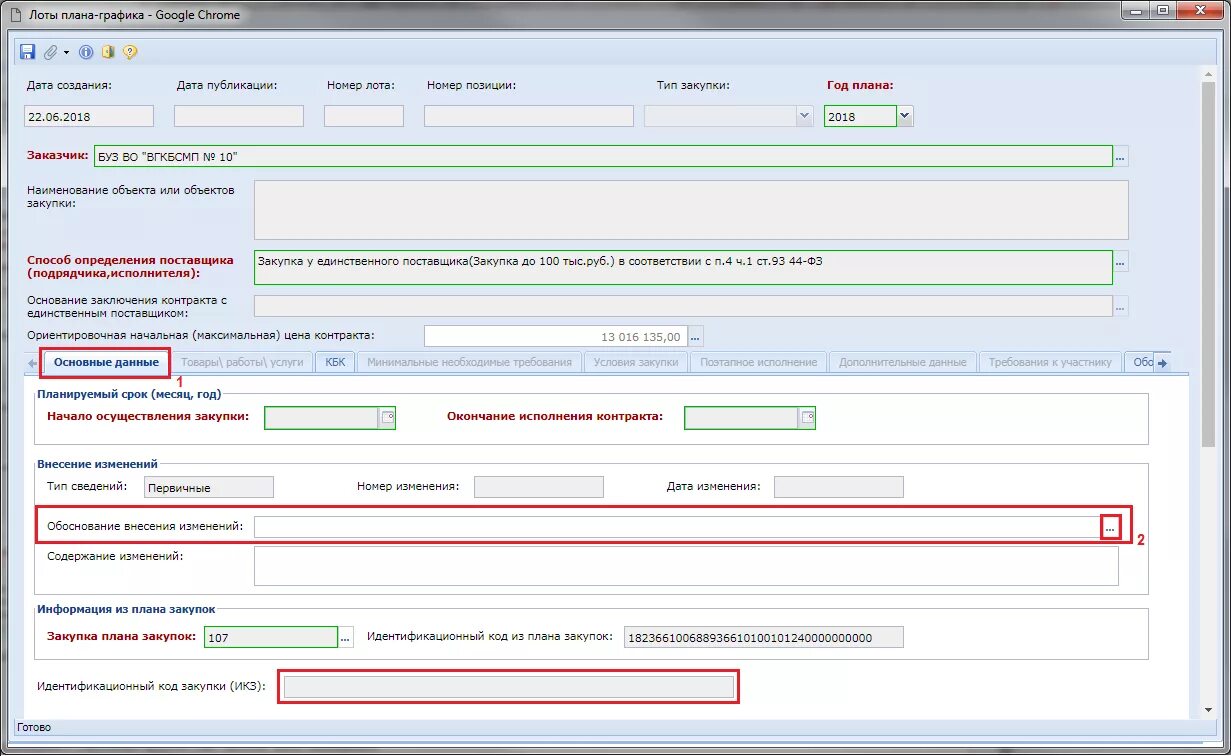Open the Дополнительные данные tab
The height and width of the screenshot is (756, 1231).
pos(903,362)
